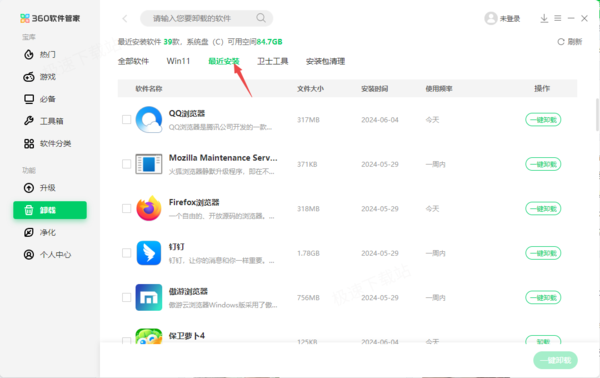The width and height of the screenshot is (600, 378).
Task: Click the 360软件管家 logo
Action: coord(50,18)
